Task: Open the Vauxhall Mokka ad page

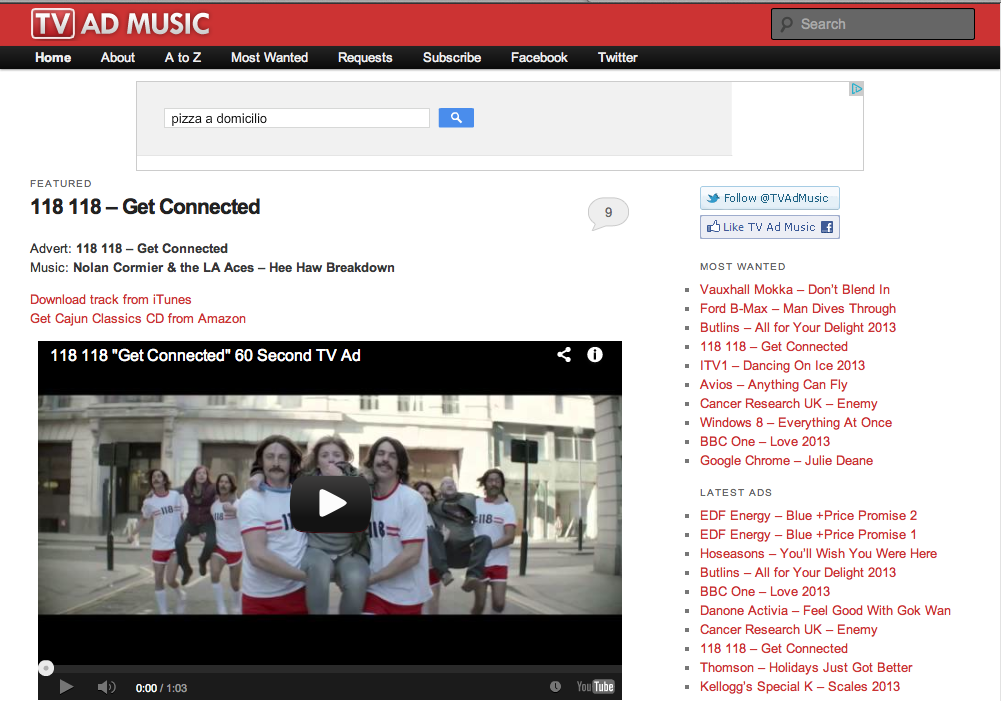Action: [x=794, y=289]
